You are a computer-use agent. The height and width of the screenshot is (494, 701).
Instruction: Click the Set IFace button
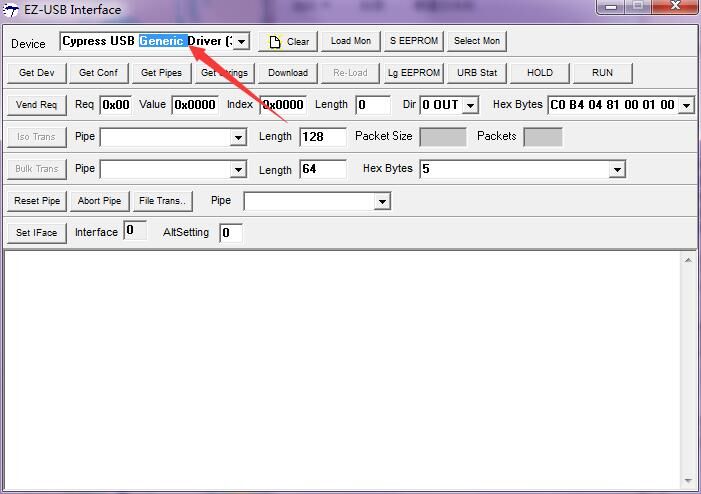pos(37,233)
